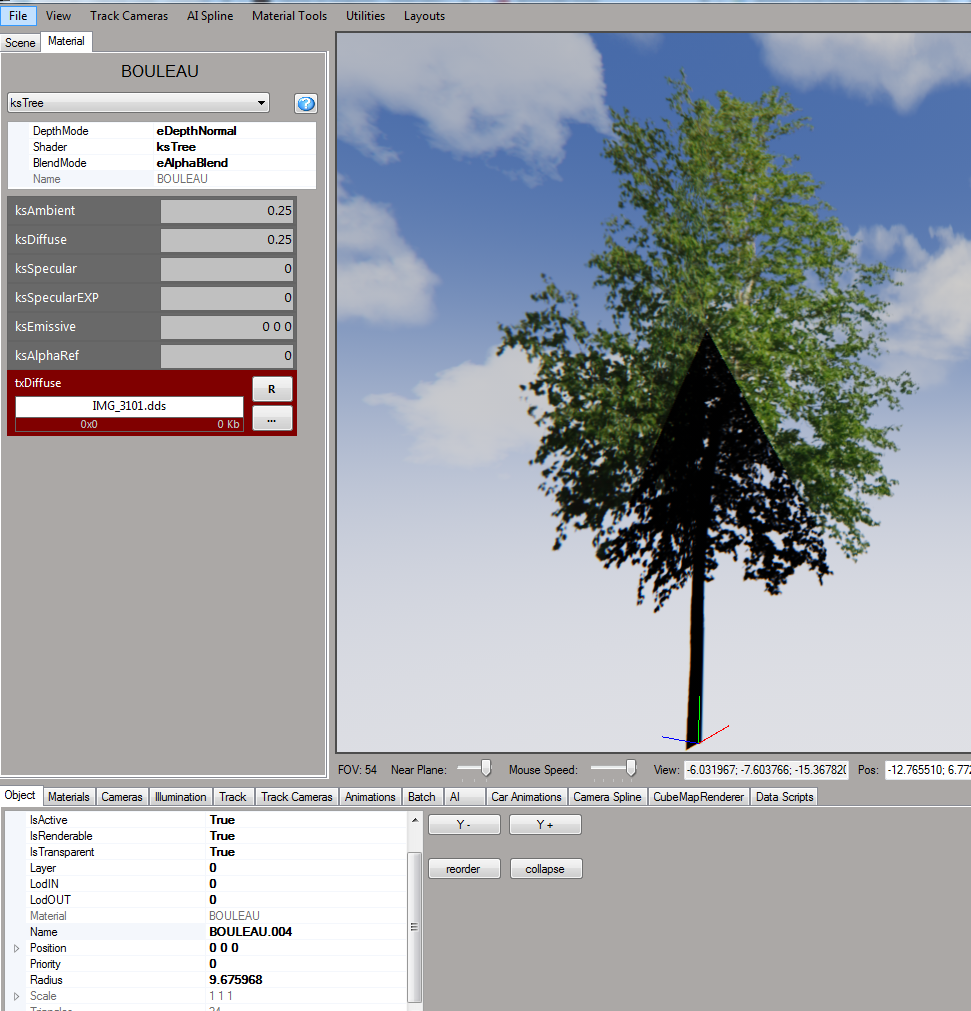Adjust the Mouse Speed slider
The image size is (971, 1011).
630,768
